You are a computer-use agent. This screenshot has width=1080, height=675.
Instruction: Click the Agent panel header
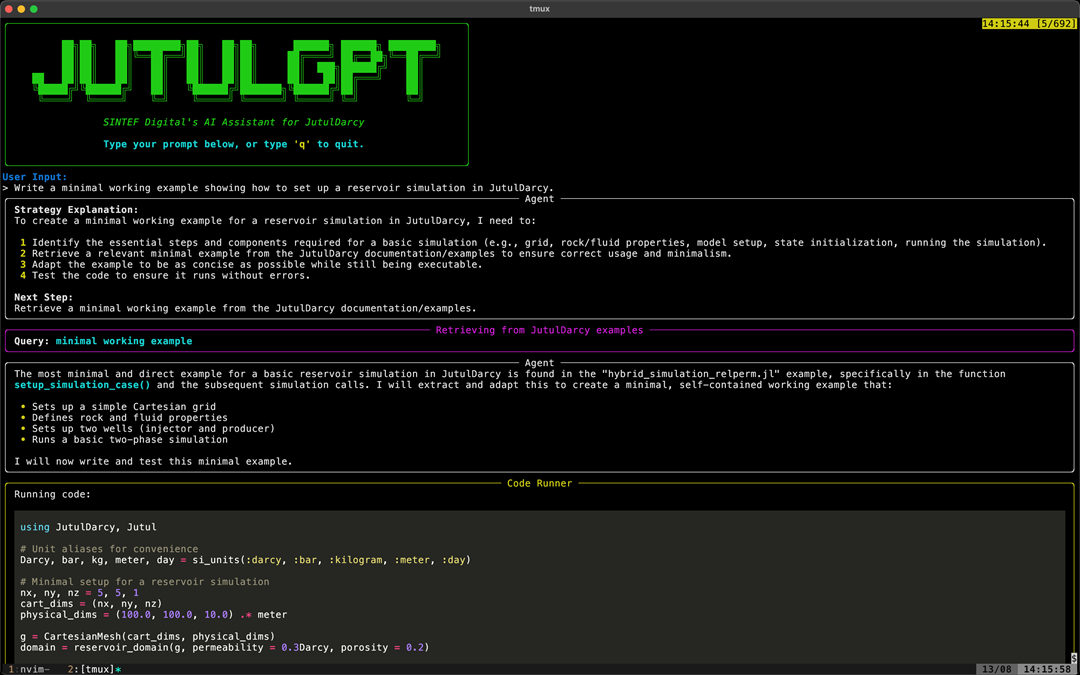click(538, 199)
